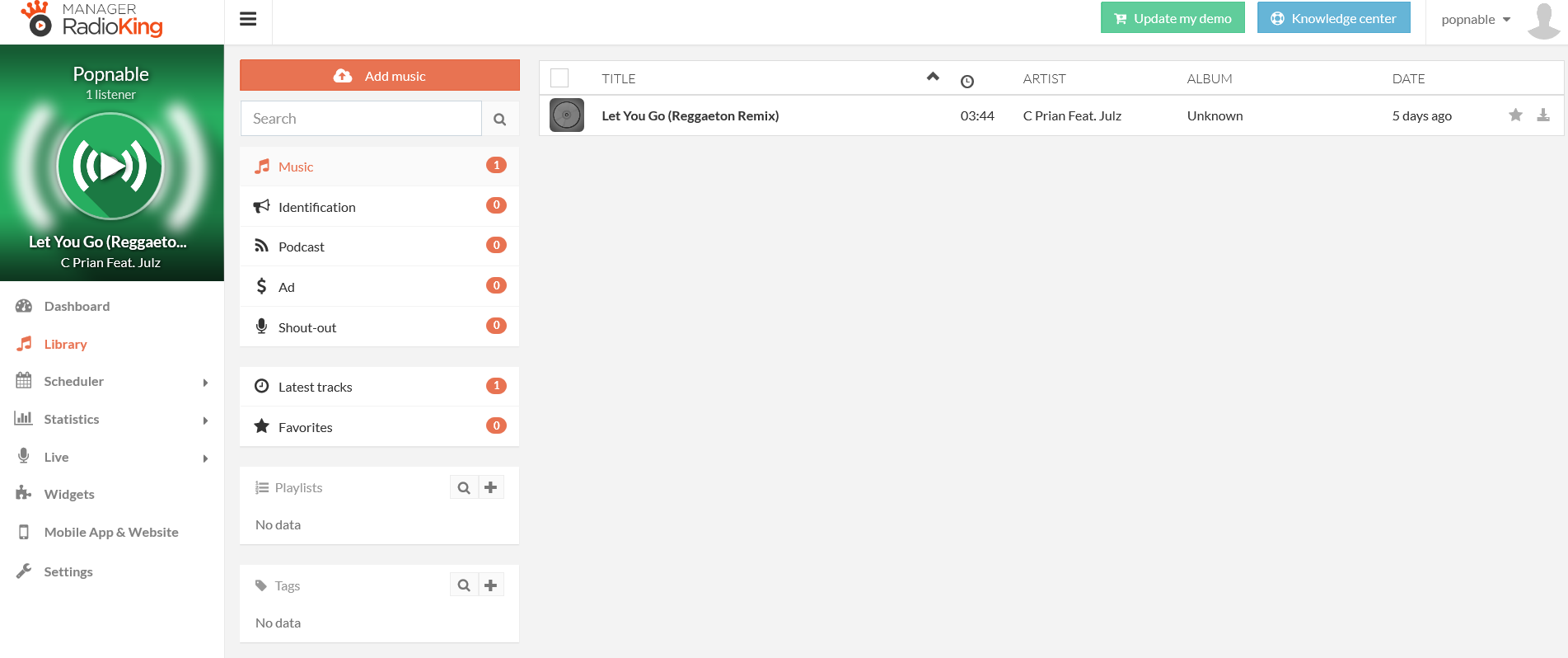Favorite the Let You Go track star

[1515, 115]
